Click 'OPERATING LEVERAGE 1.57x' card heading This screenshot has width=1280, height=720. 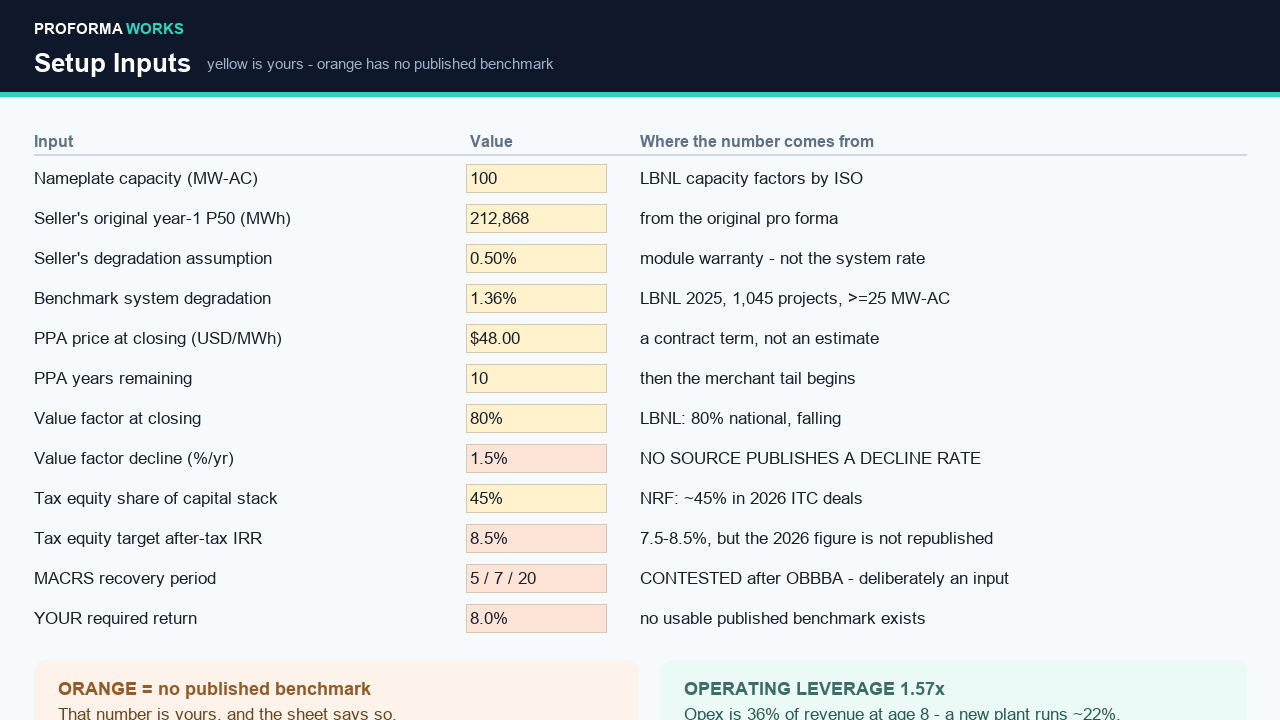[x=814, y=689]
